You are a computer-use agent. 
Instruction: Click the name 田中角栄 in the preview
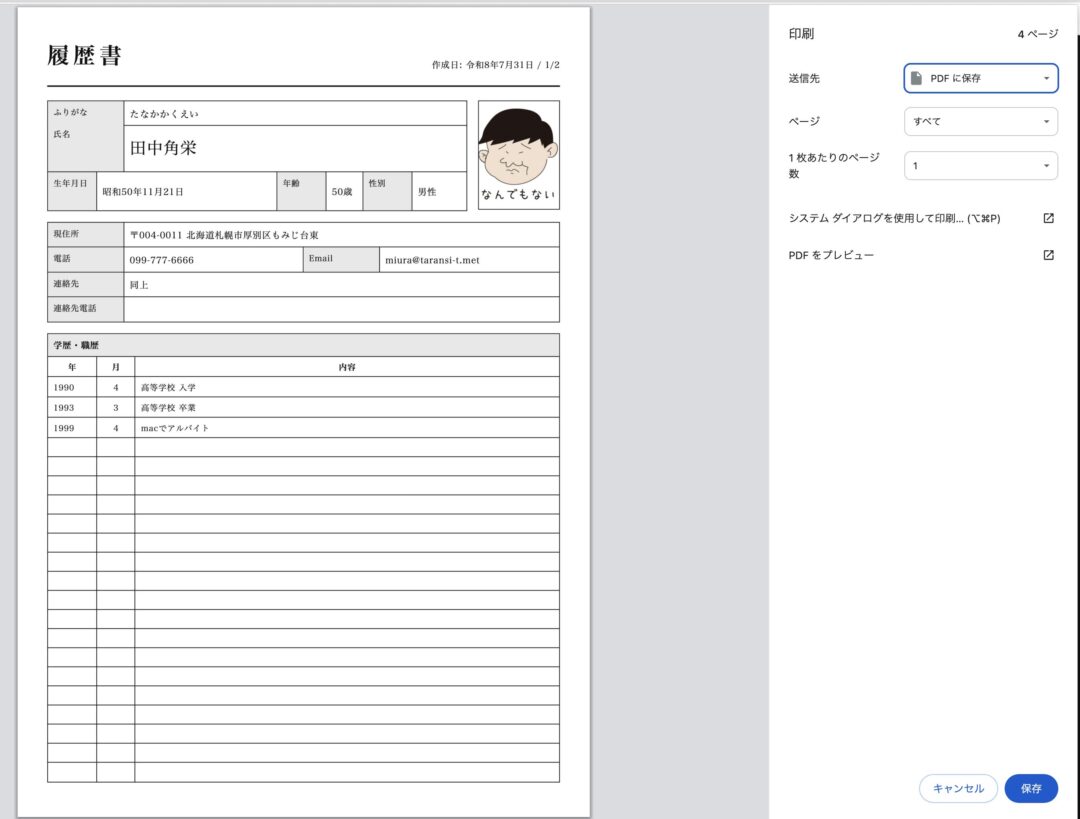point(163,147)
